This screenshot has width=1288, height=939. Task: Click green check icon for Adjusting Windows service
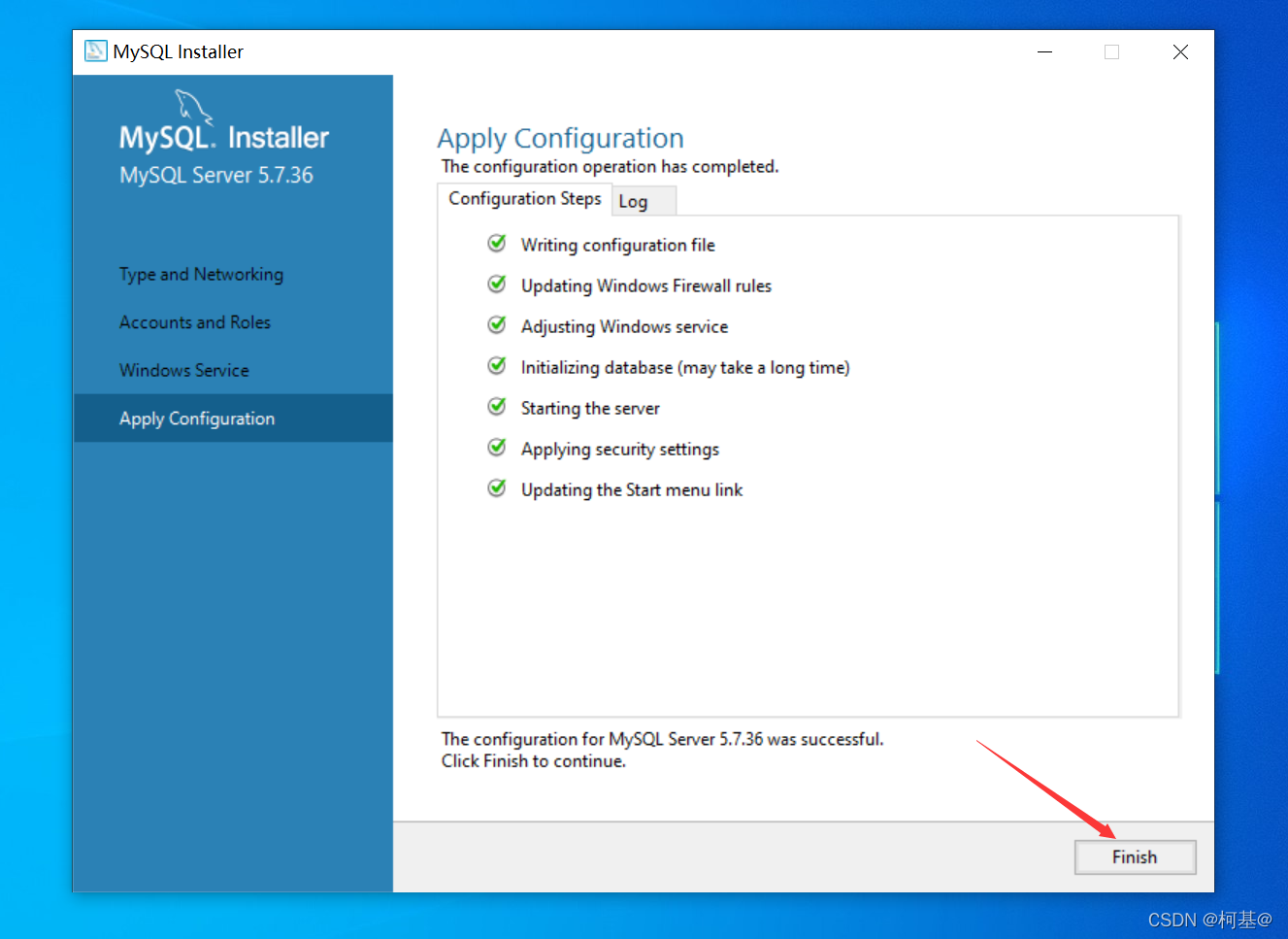497,324
